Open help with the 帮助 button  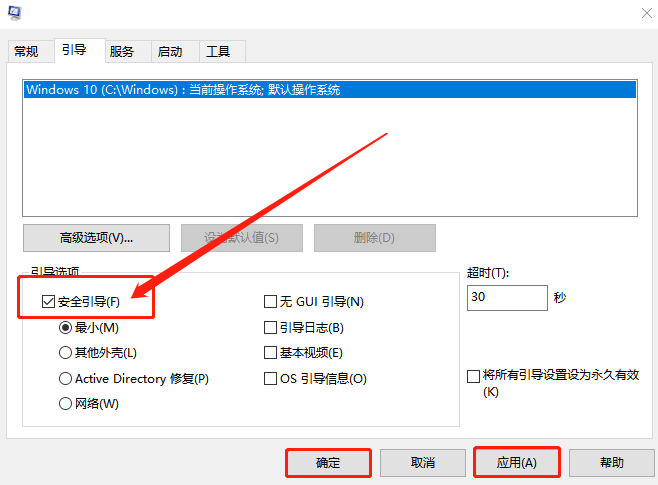tap(611, 463)
